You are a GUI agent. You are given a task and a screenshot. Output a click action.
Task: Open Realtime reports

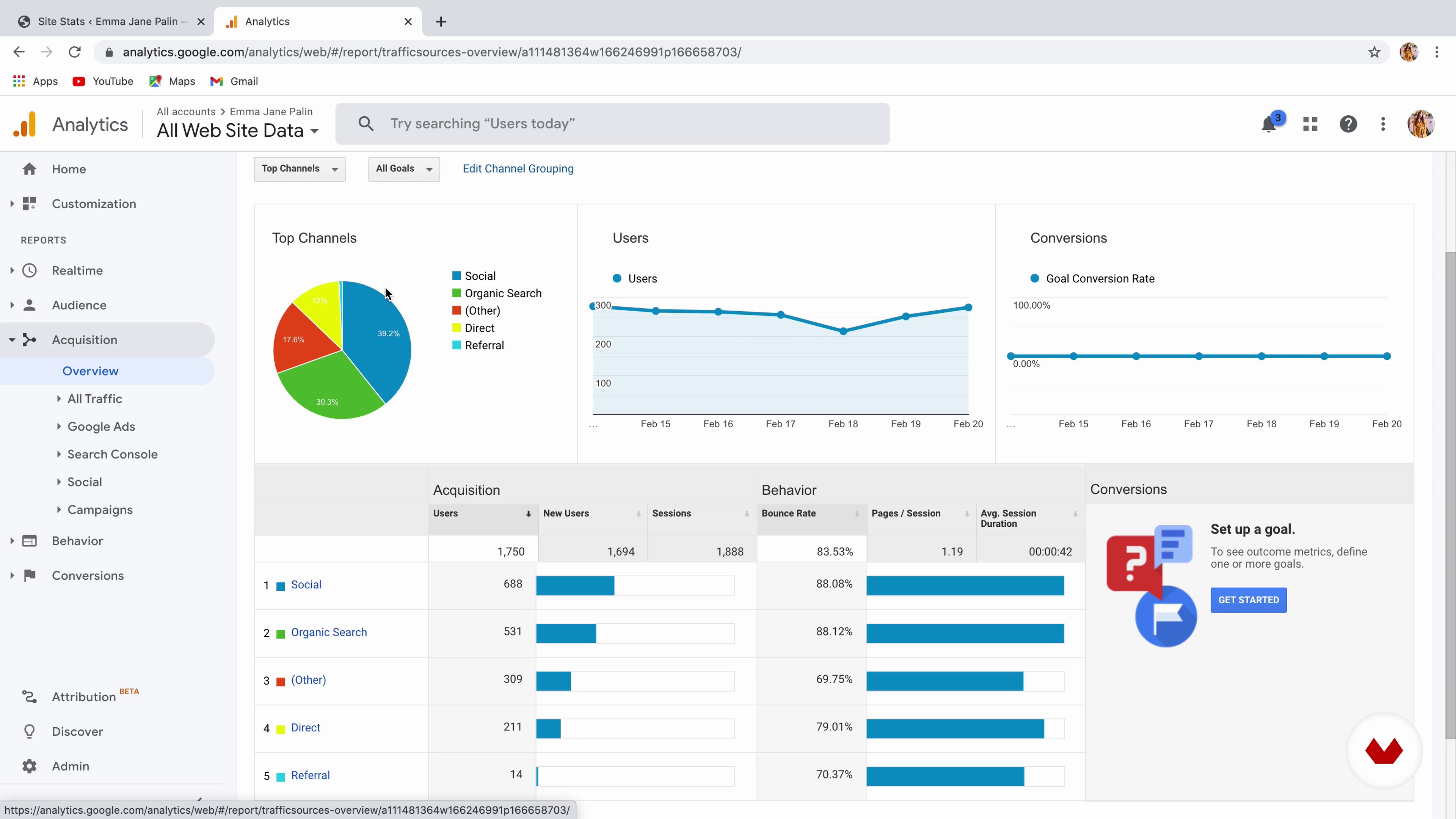click(x=77, y=270)
